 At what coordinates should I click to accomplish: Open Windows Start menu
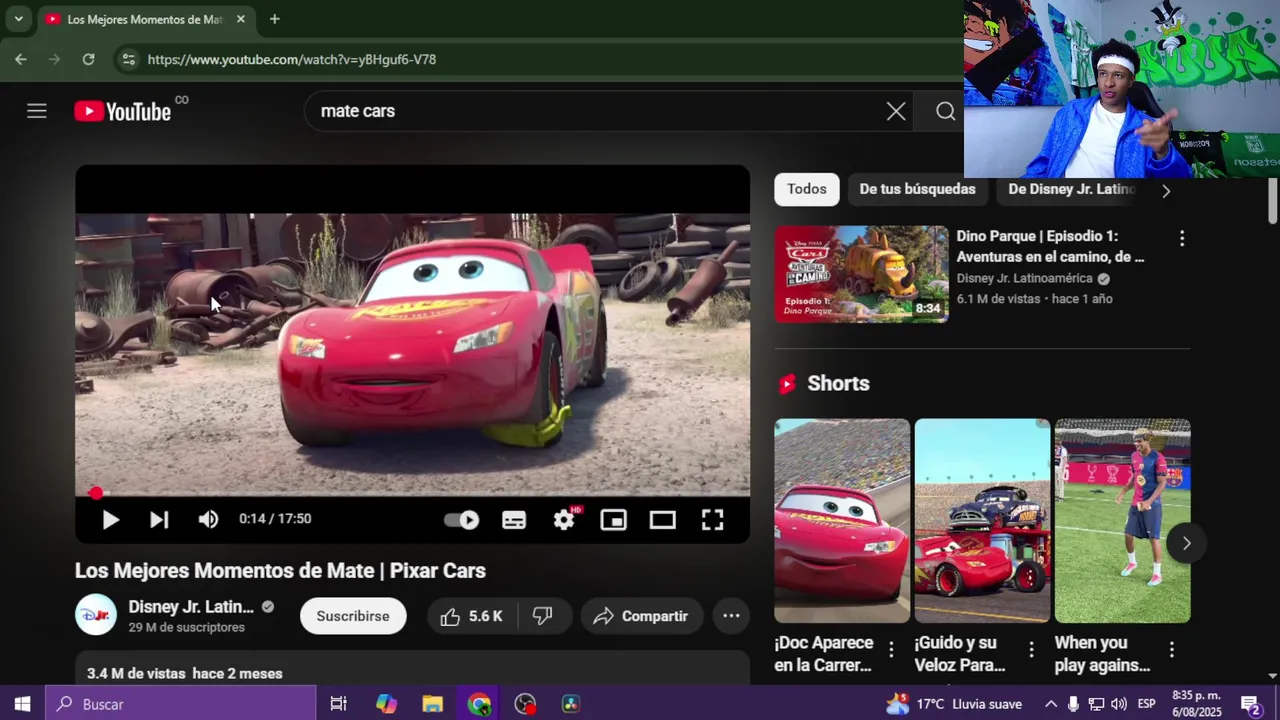(x=22, y=704)
